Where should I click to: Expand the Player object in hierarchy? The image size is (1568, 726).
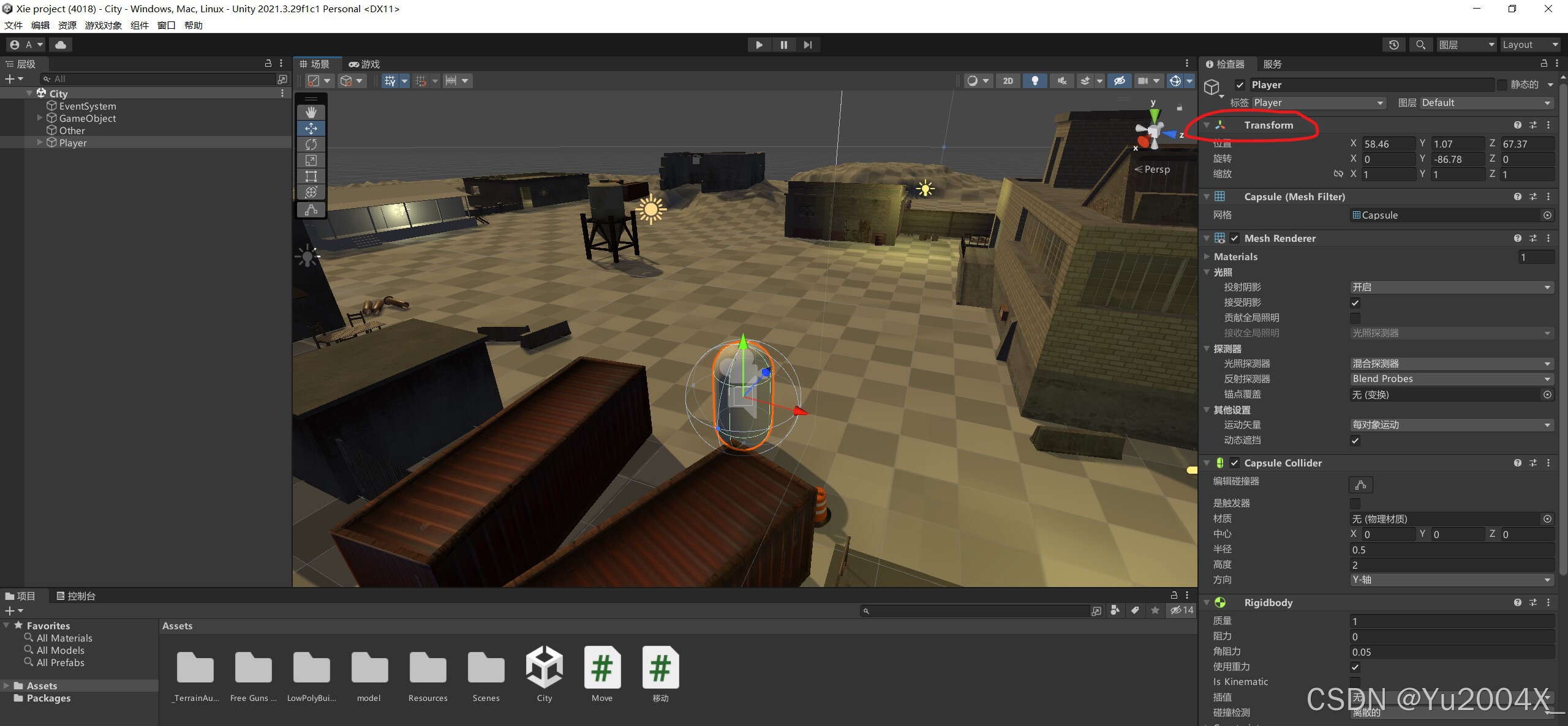[x=40, y=143]
